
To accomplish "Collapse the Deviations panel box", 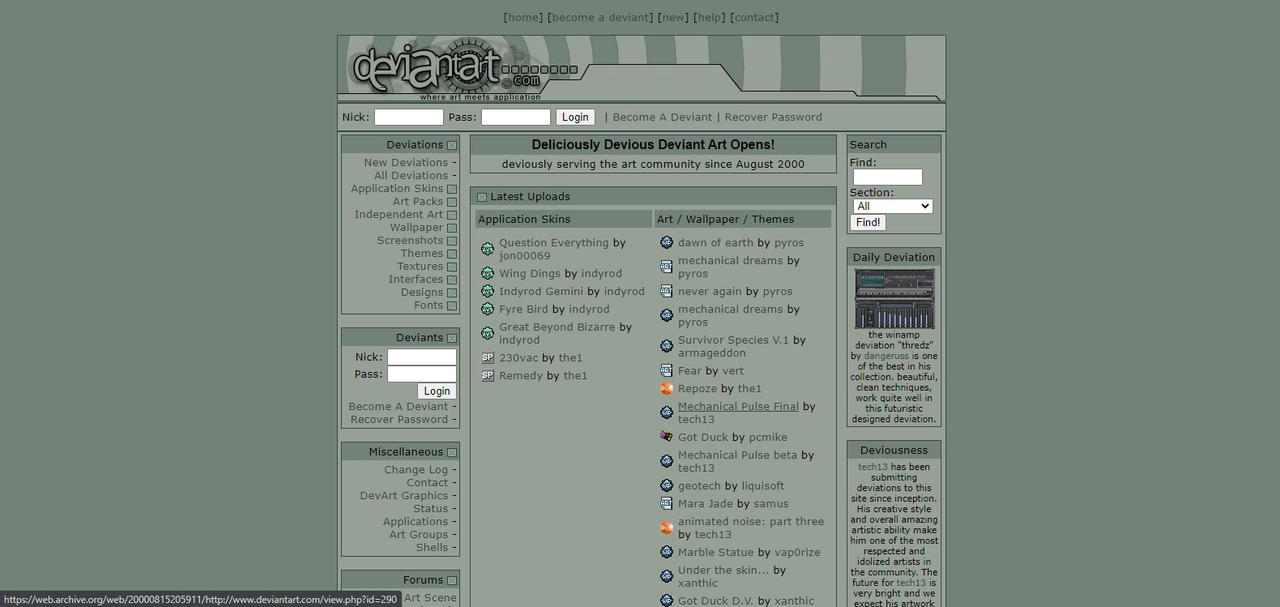I will [x=453, y=144].
